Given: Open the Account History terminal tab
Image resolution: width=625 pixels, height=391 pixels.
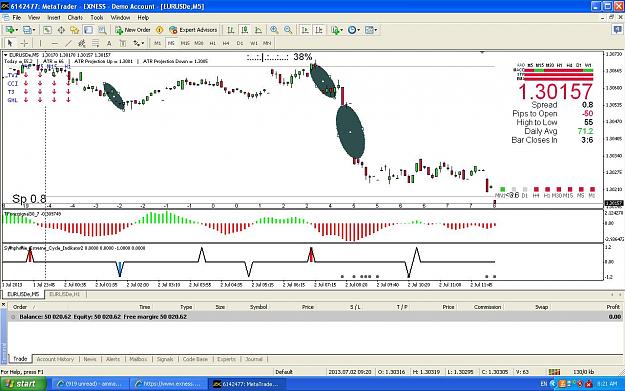Looking at the screenshot, I should click(55, 359).
